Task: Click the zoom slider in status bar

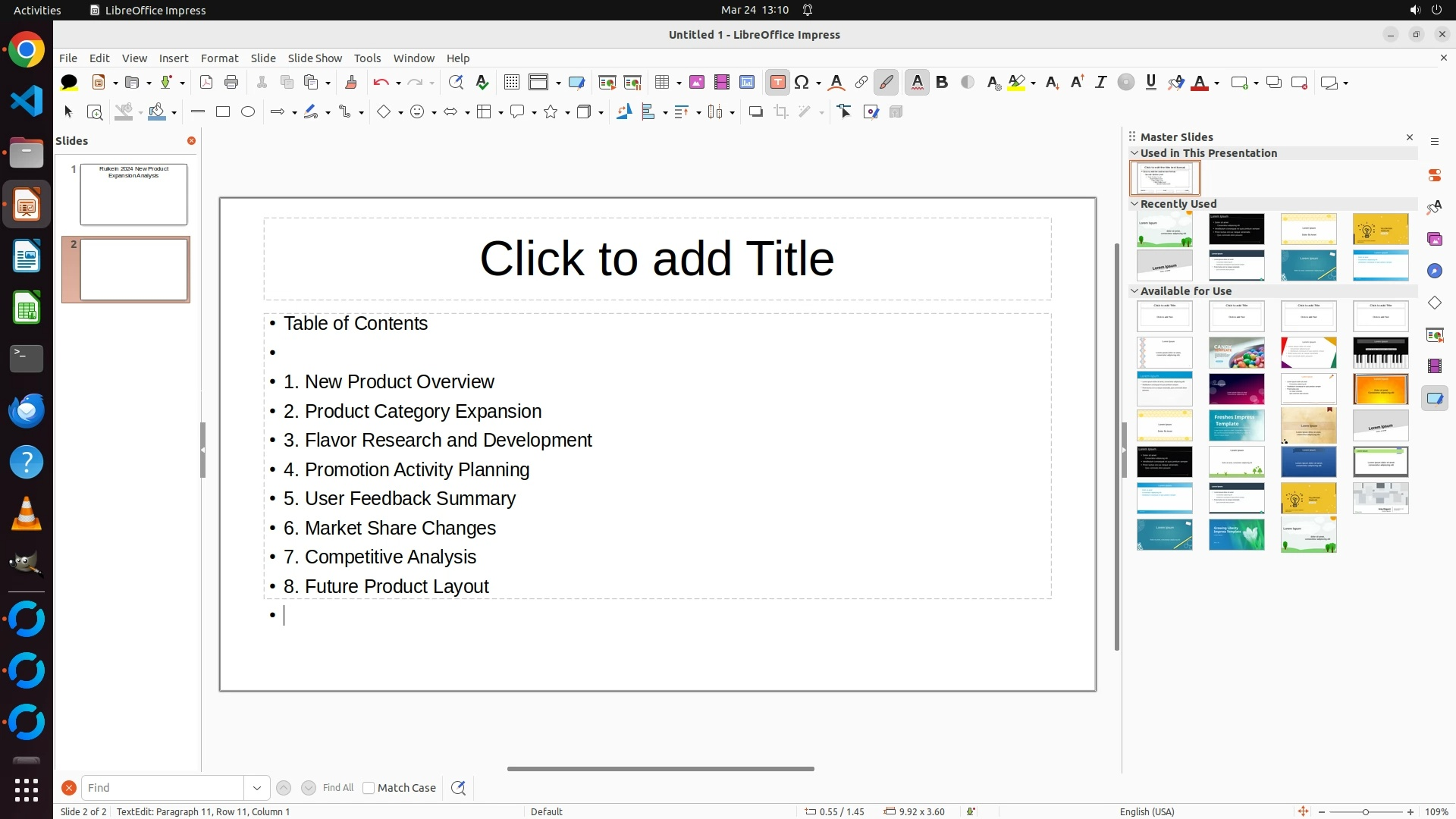Action: [x=1365, y=812]
